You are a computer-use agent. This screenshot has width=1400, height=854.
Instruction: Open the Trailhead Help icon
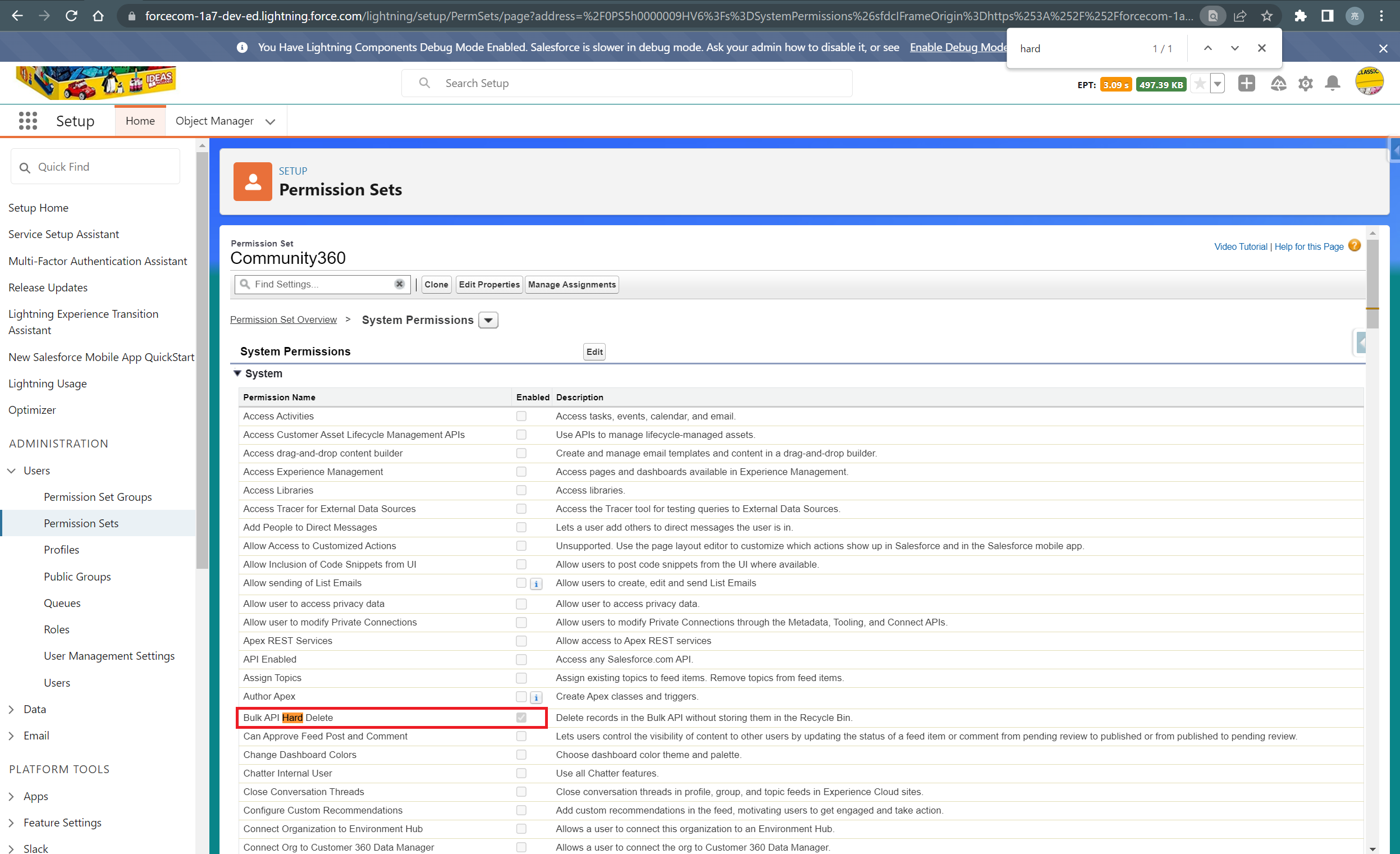point(1278,83)
